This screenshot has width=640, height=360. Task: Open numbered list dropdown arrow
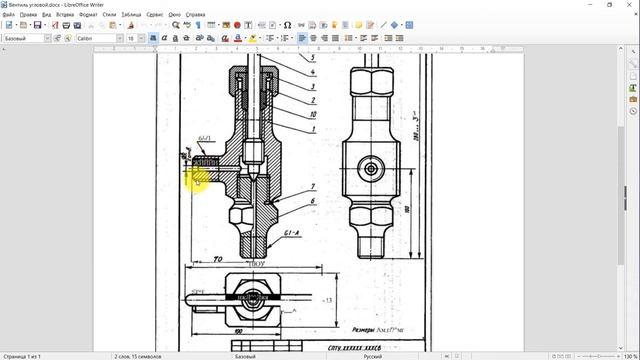click(x=292, y=38)
